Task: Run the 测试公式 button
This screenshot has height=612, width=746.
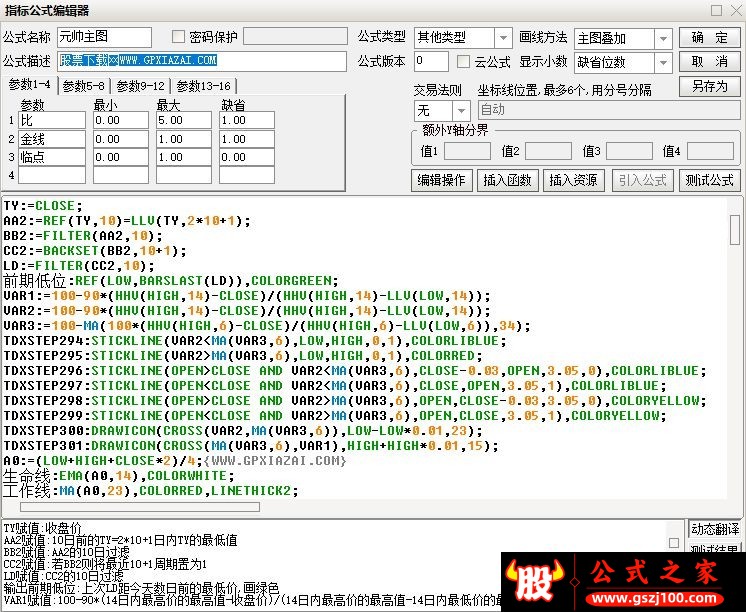Action: [x=708, y=180]
